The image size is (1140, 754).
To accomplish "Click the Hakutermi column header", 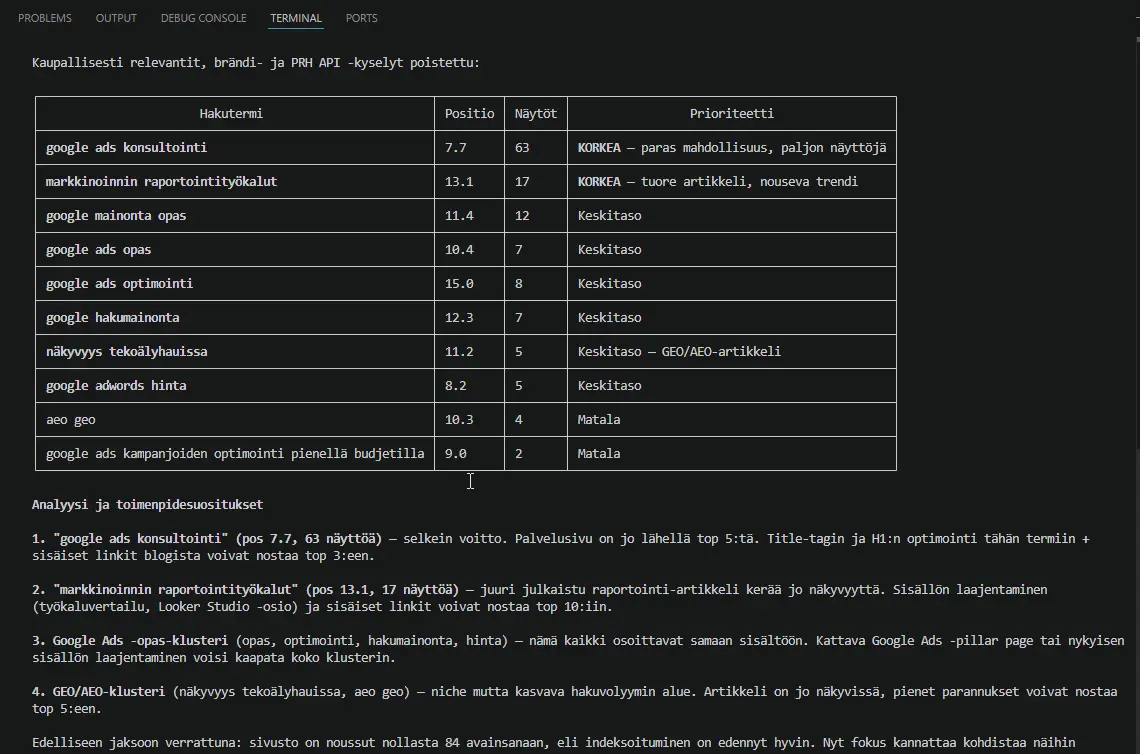I will [x=231, y=114].
